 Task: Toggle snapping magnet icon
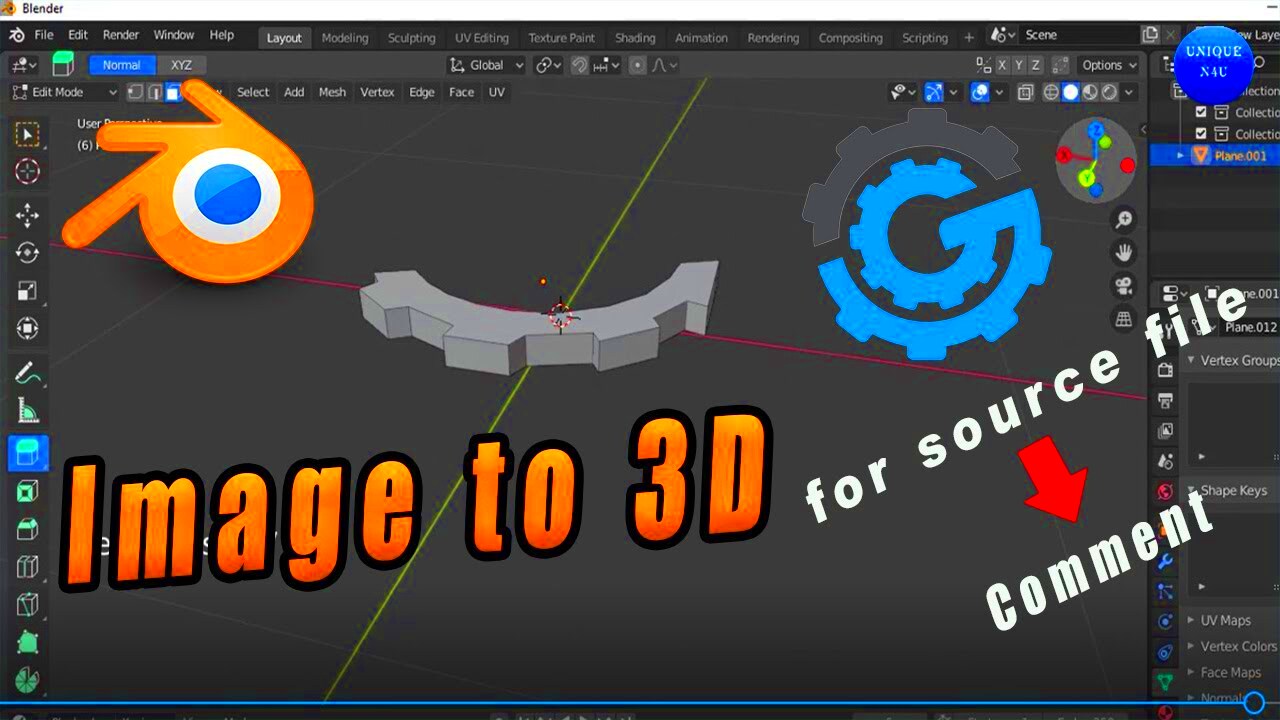(x=579, y=65)
